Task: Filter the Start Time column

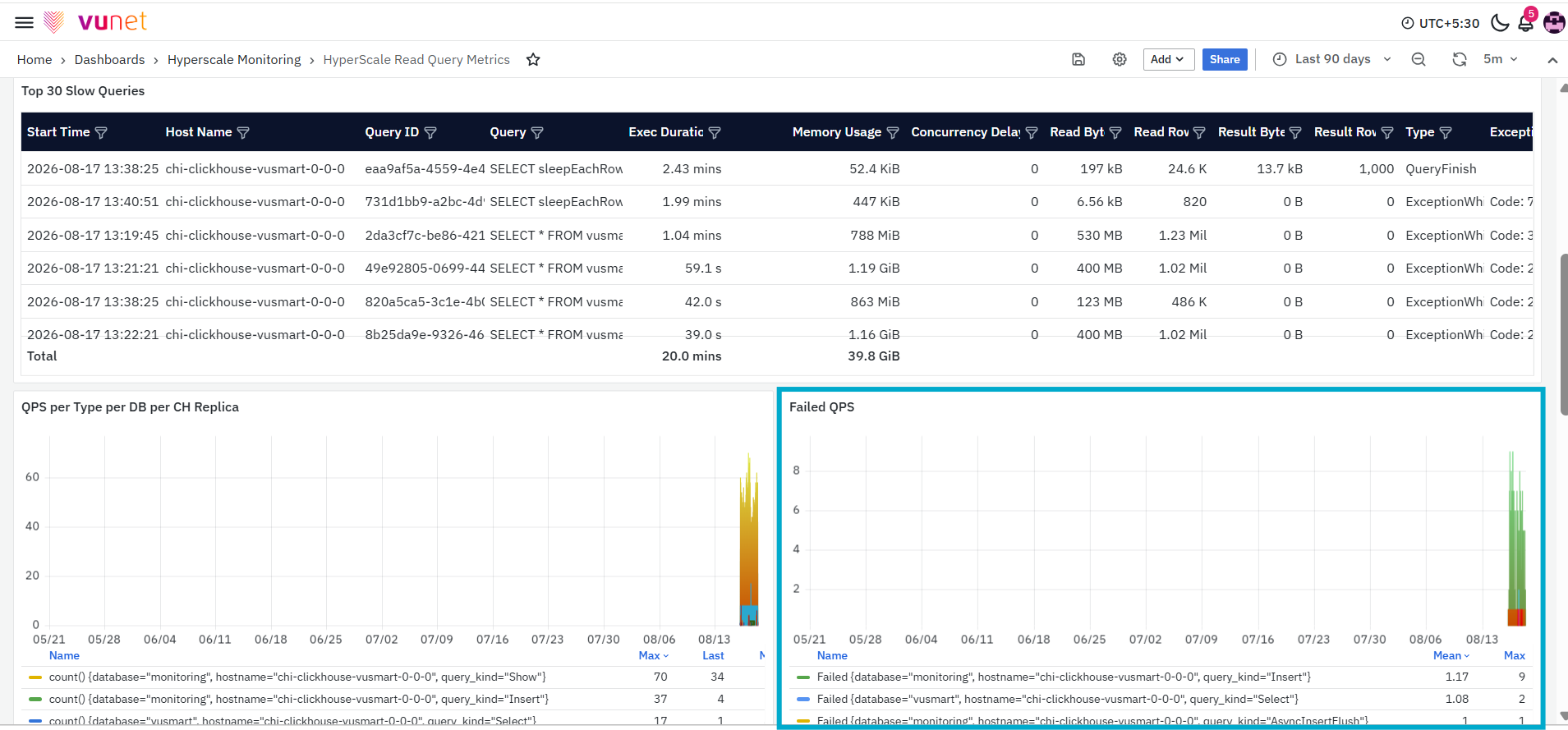Action: (101, 132)
